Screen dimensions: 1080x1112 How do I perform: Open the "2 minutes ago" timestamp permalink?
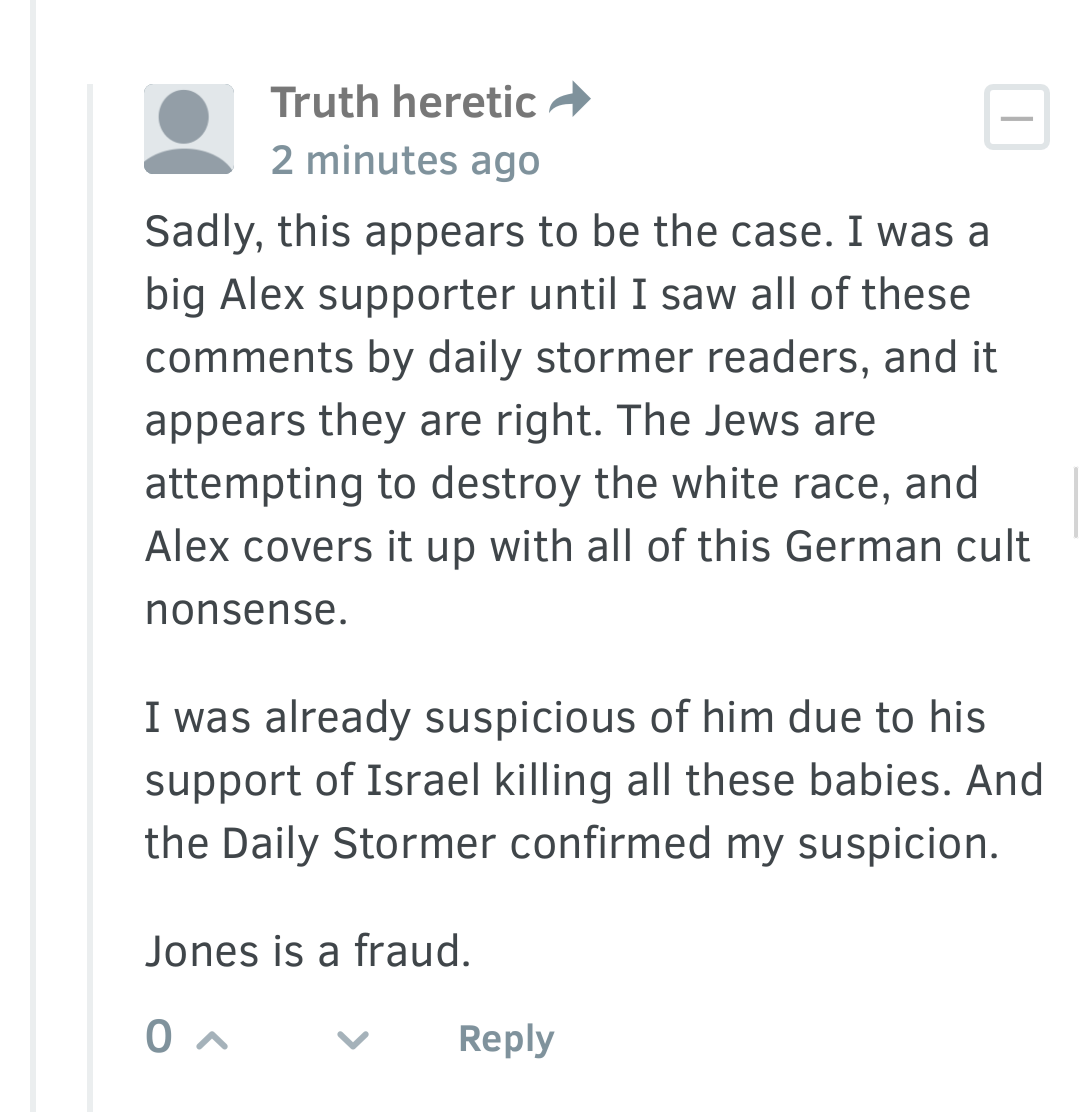click(x=406, y=160)
